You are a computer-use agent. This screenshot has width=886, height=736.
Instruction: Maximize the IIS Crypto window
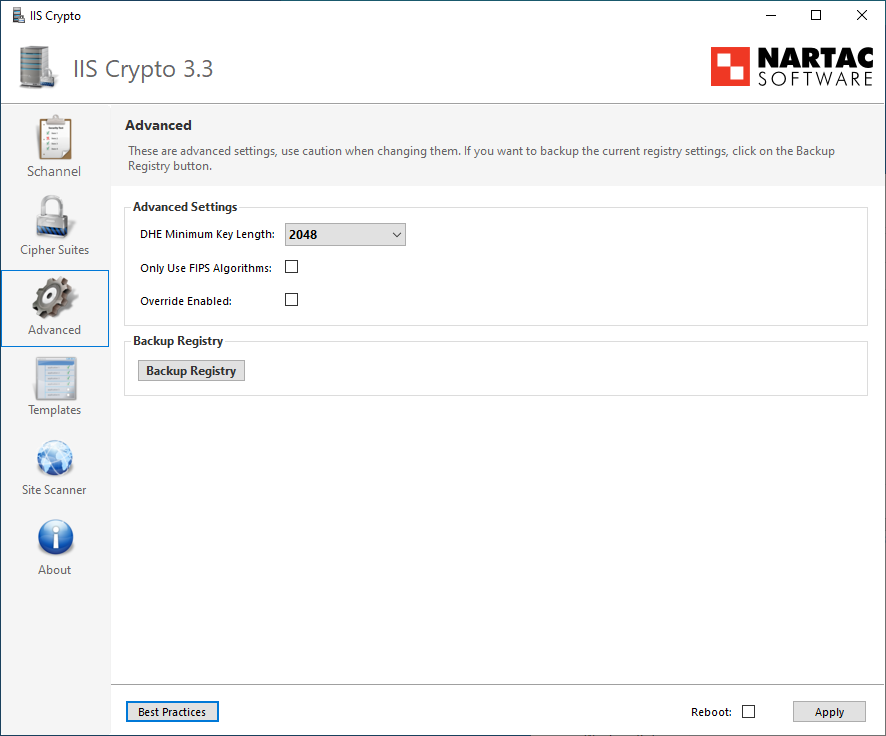pos(816,15)
